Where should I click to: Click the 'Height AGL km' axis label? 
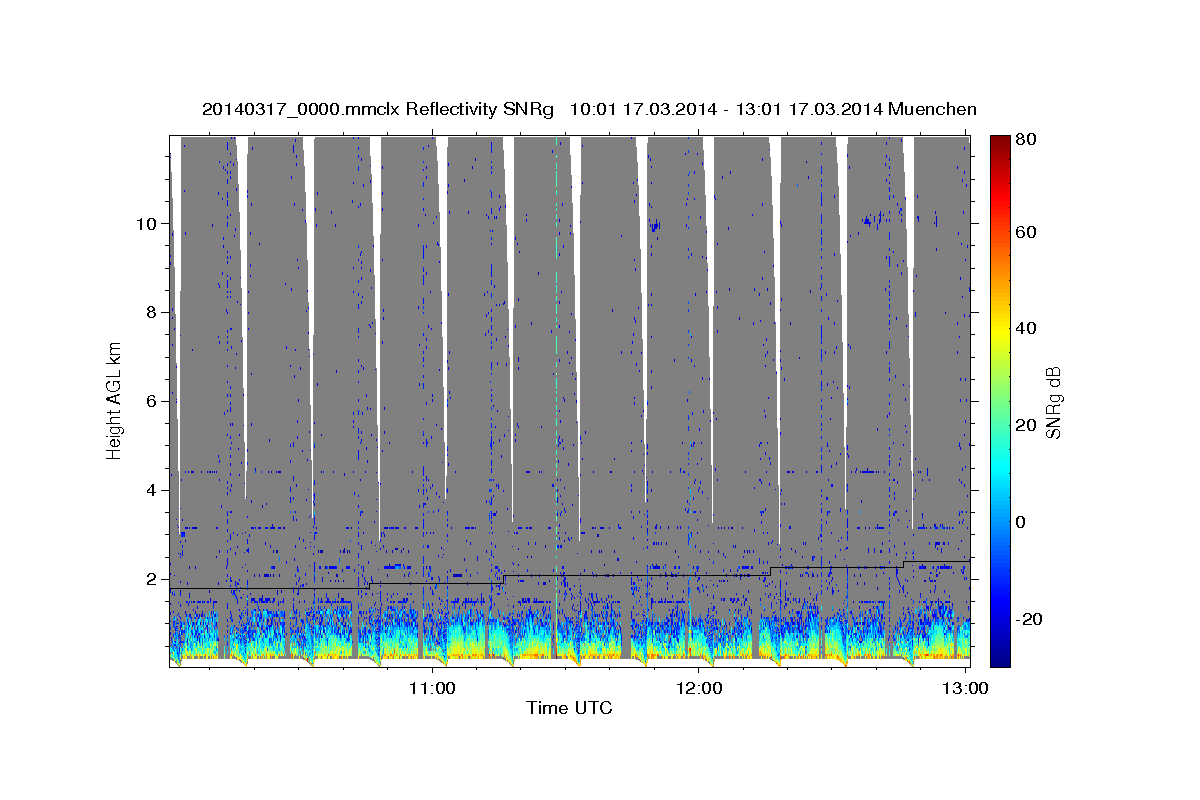click(115, 400)
